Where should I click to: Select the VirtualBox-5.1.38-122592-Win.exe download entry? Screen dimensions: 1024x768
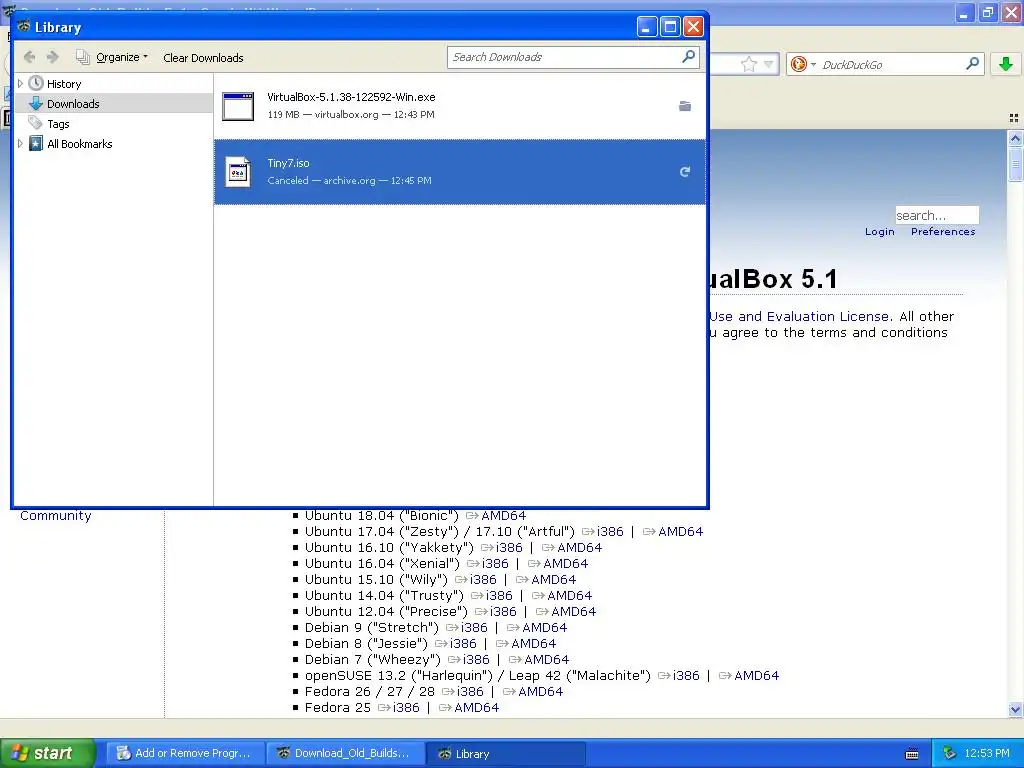pyautogui.click(x=460, y=106)
